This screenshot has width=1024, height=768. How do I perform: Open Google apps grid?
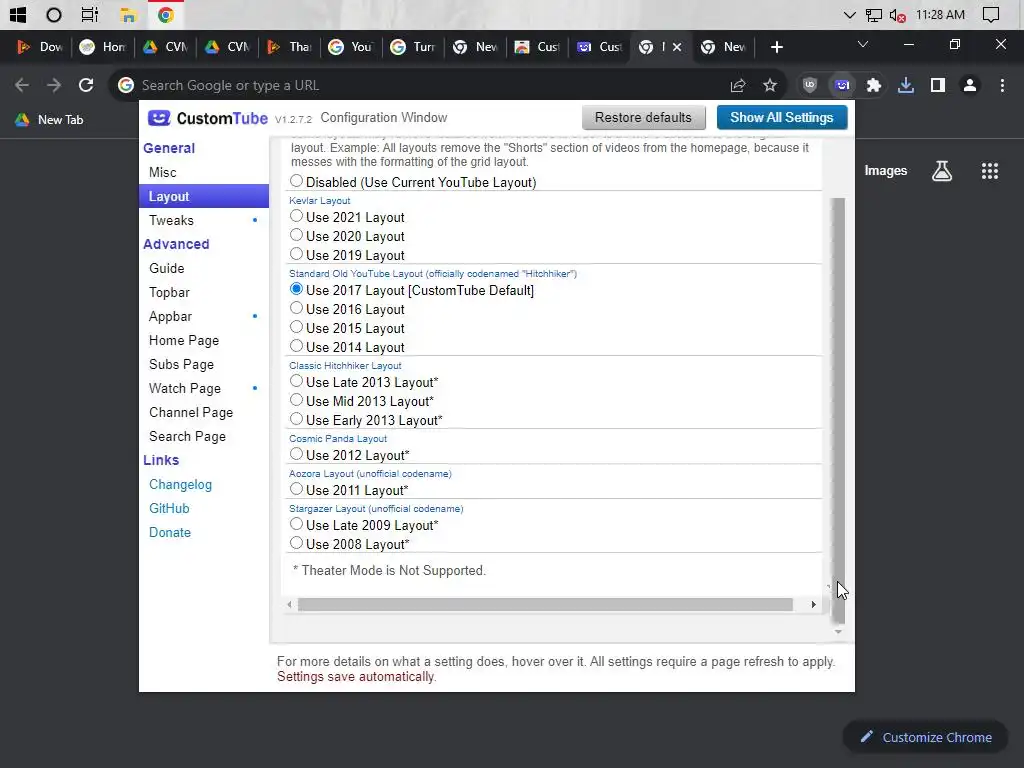coord(990,171)
